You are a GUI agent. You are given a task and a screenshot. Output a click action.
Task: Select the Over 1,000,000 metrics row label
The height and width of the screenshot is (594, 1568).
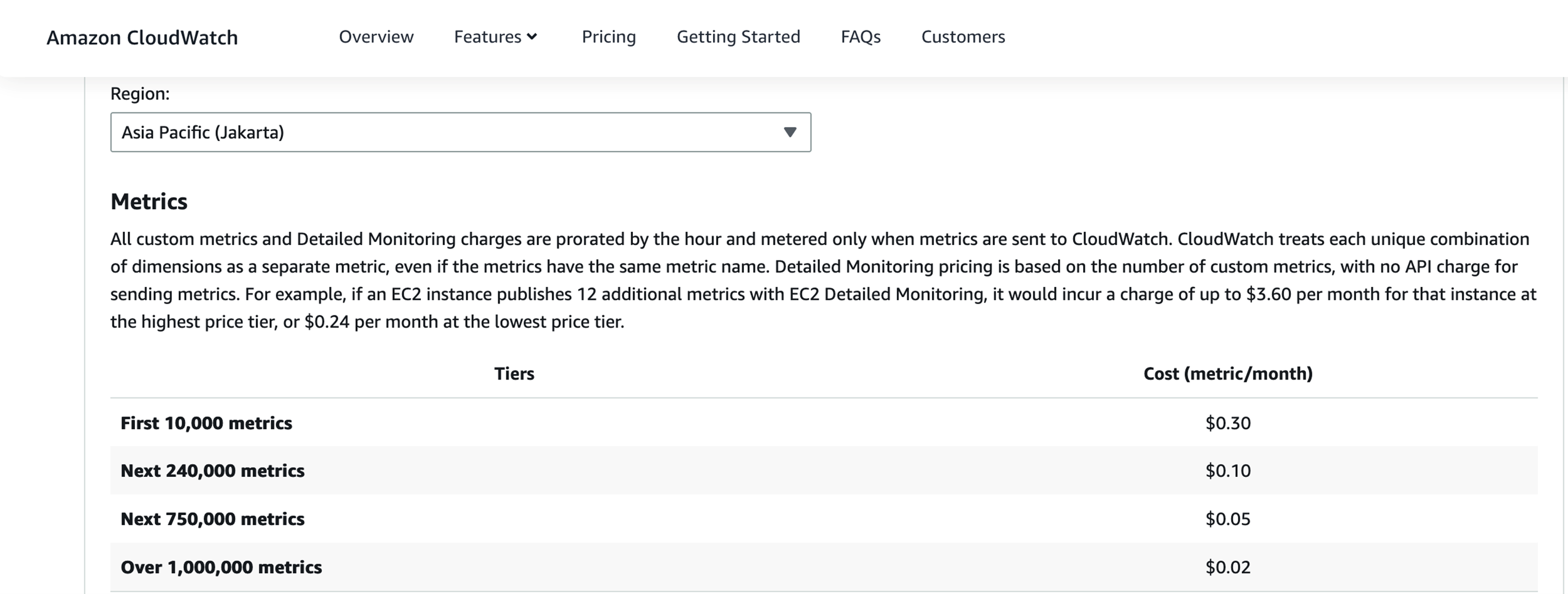coord(221,567)
